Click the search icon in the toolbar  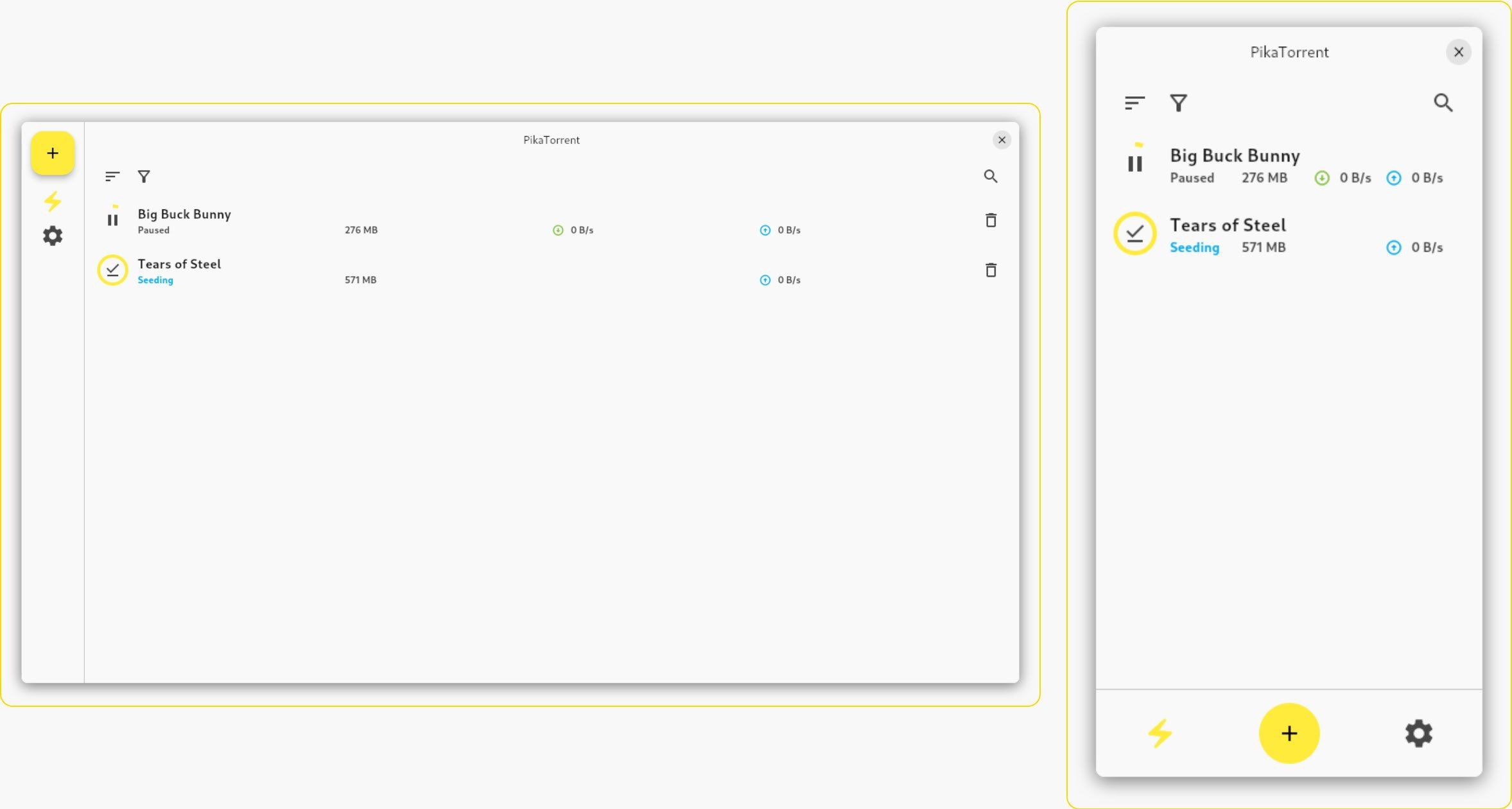tap(991, 176)
